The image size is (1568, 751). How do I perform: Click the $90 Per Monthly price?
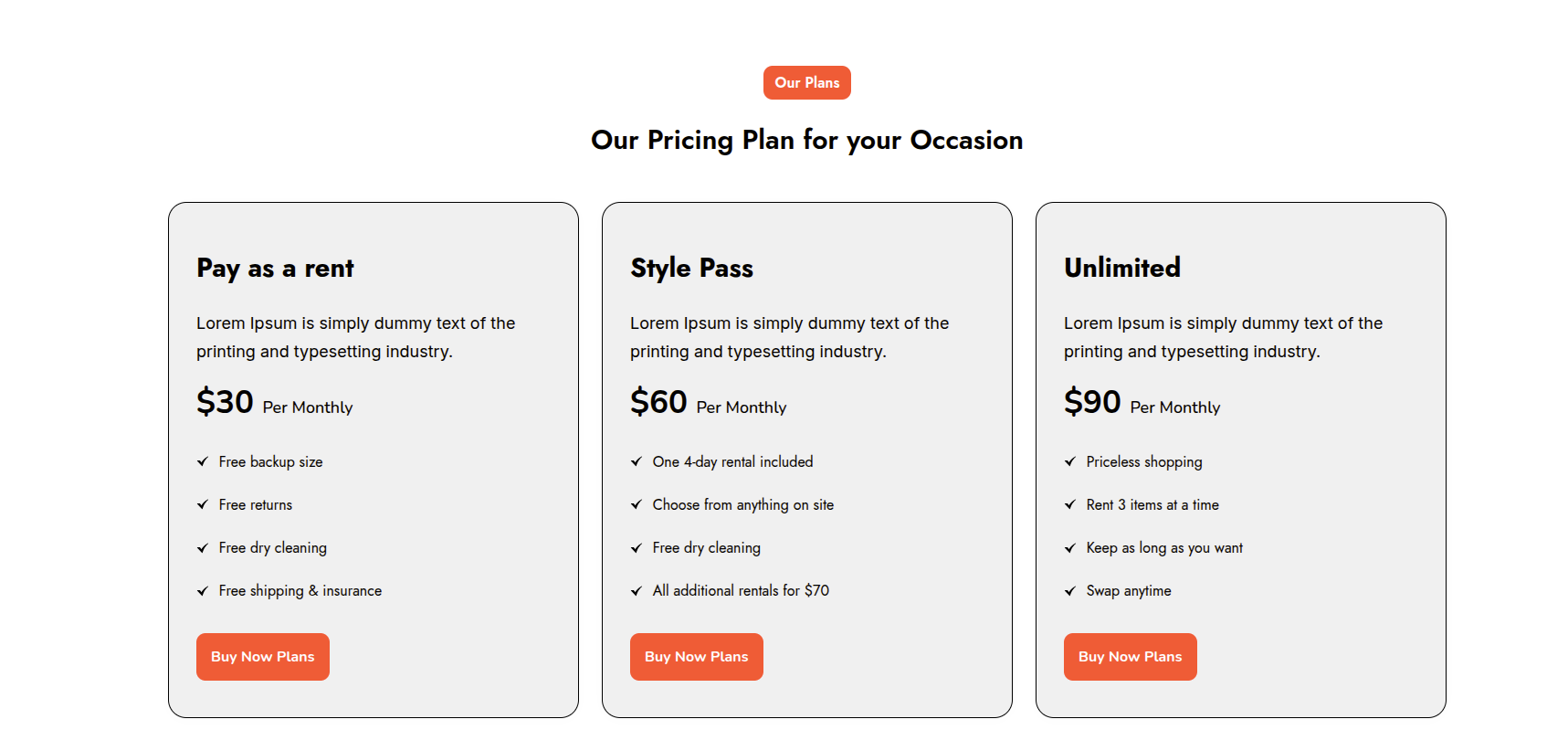click(x=1142, y=403)
